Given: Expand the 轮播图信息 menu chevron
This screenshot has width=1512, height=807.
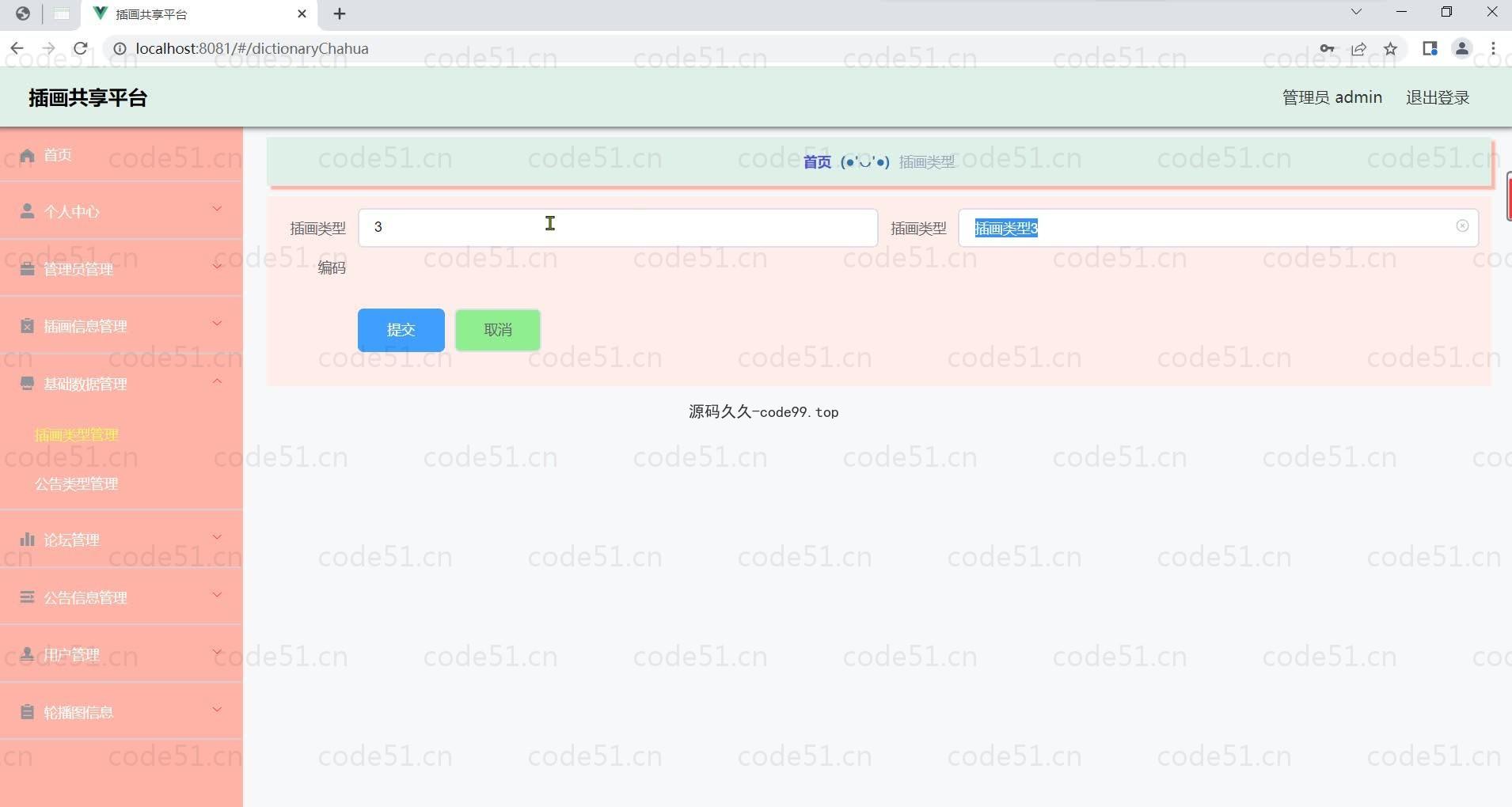Looking at the screenshot, I should [217, 710].
